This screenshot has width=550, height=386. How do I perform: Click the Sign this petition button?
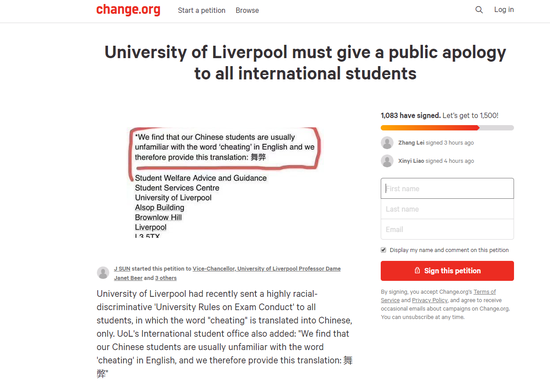click(x=447, y=271)
